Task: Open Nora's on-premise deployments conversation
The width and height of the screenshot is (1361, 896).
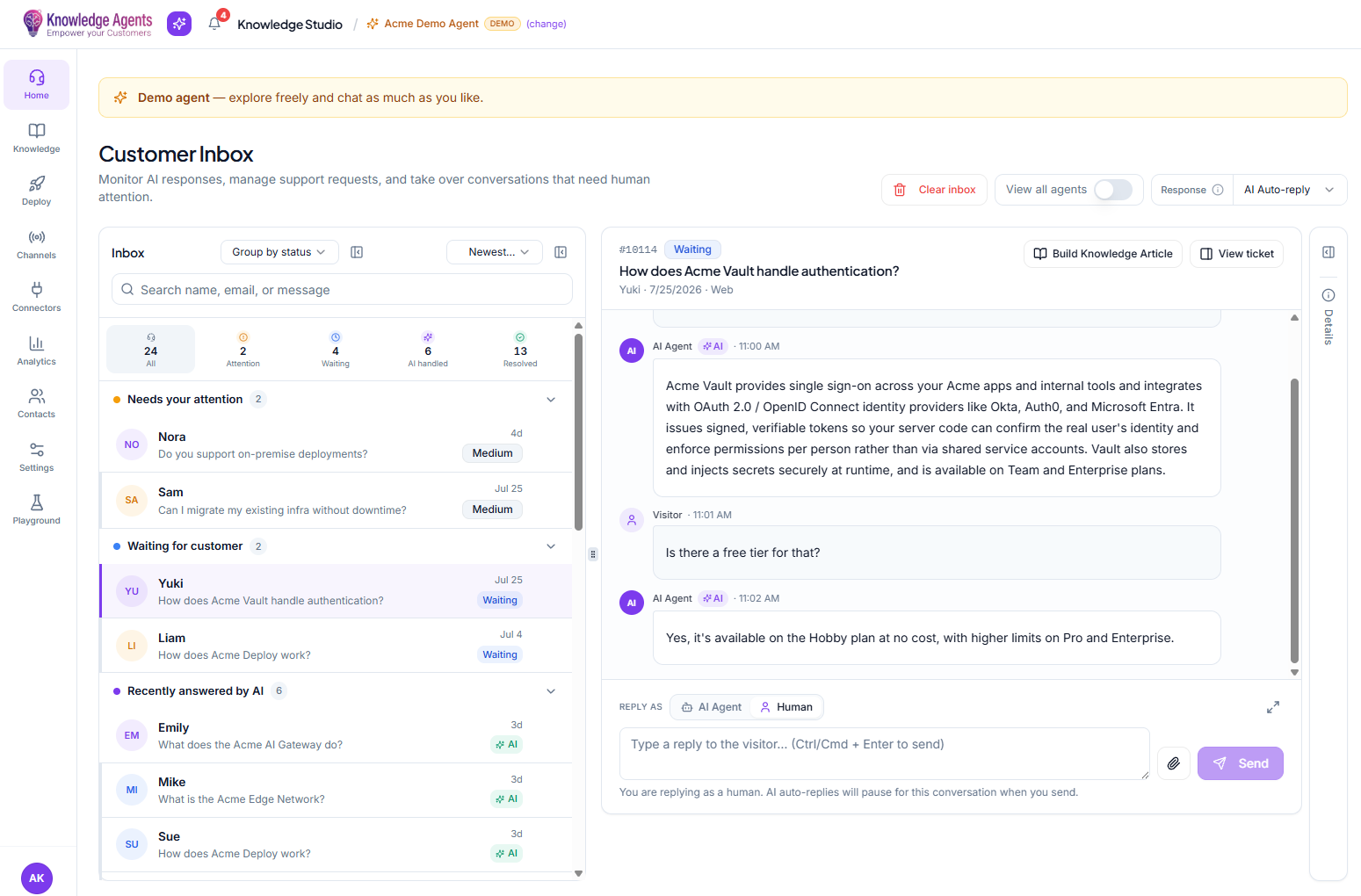Action: [336, 444]
